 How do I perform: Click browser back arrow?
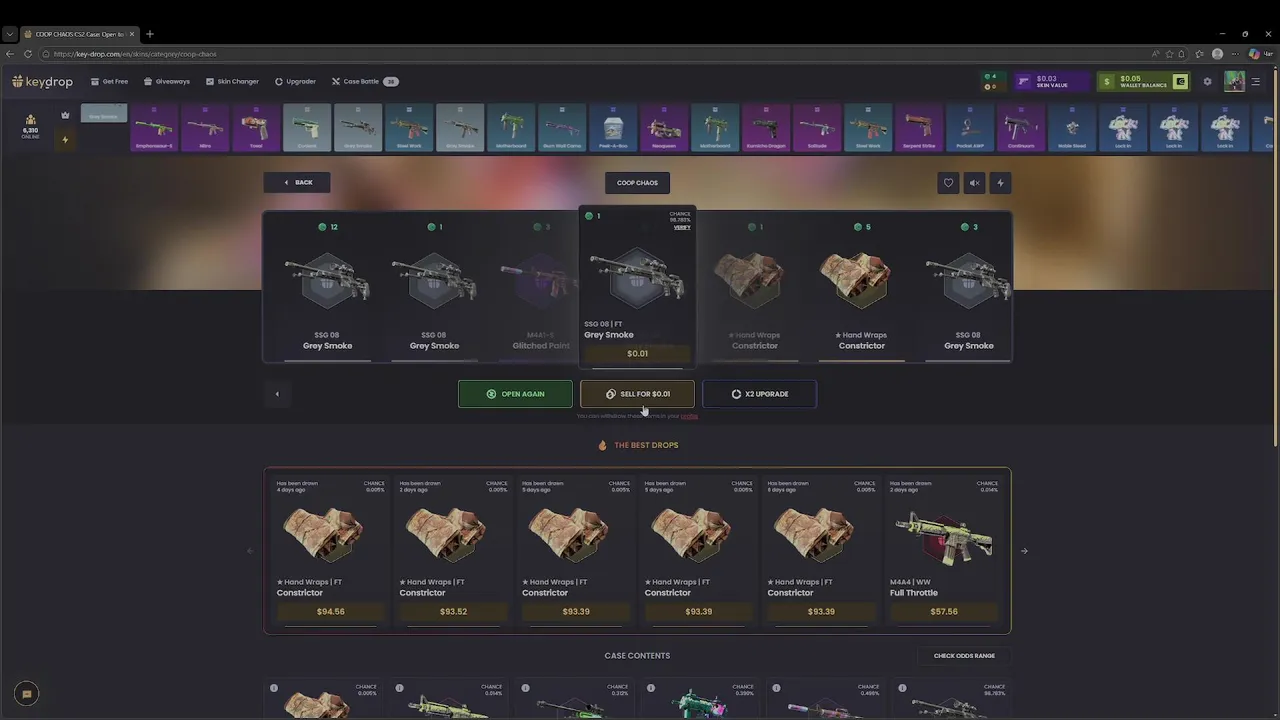10,54
